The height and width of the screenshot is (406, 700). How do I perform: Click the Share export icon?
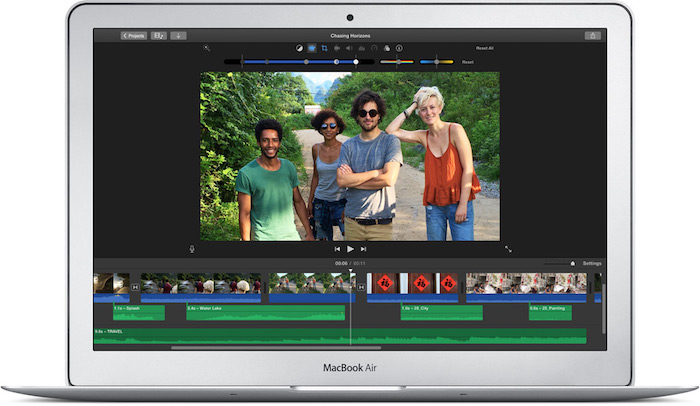point(593,36)
